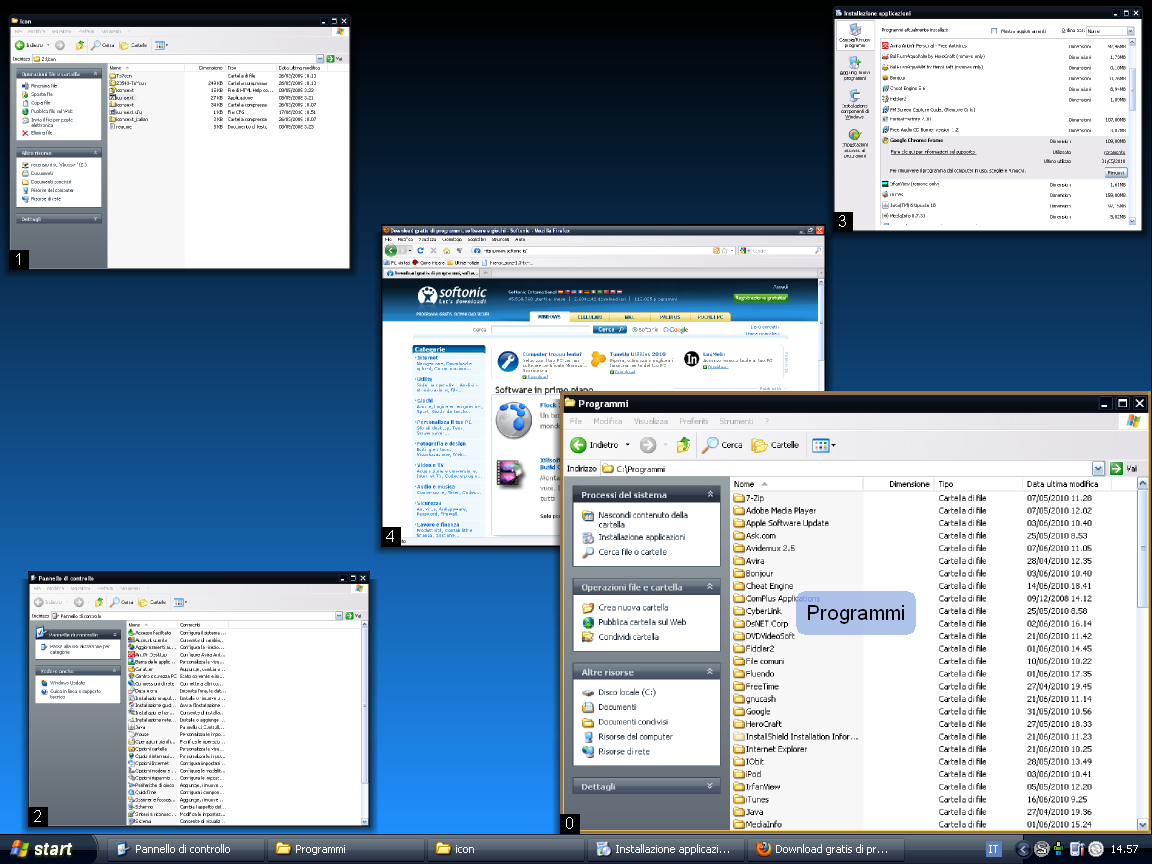Select the Fiddler2 folder
This screenshot has height=864, width=1152.
pos(754,648)
